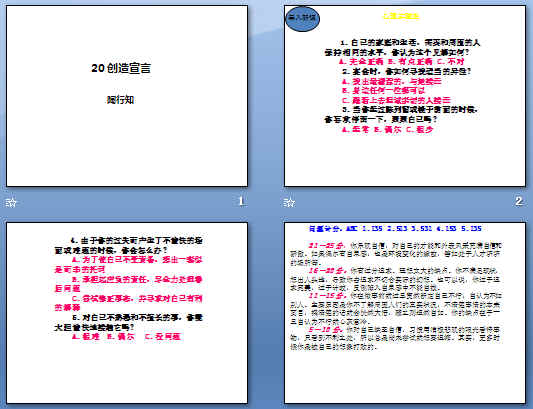Click the yellow heading text on slide 2
533x409 pixels.
coord(401,16)
